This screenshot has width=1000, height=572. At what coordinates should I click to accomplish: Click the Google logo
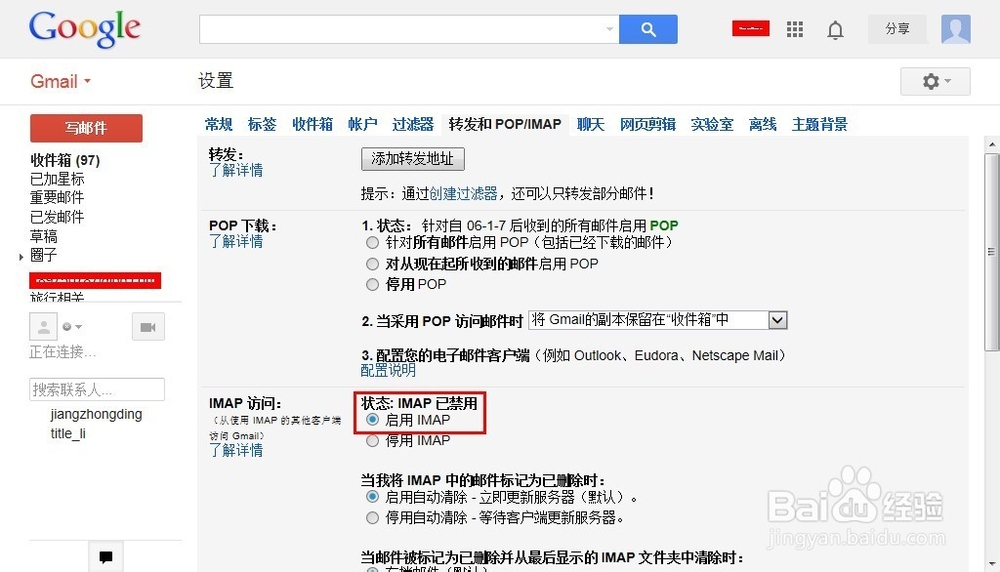(x=84, y=29)
